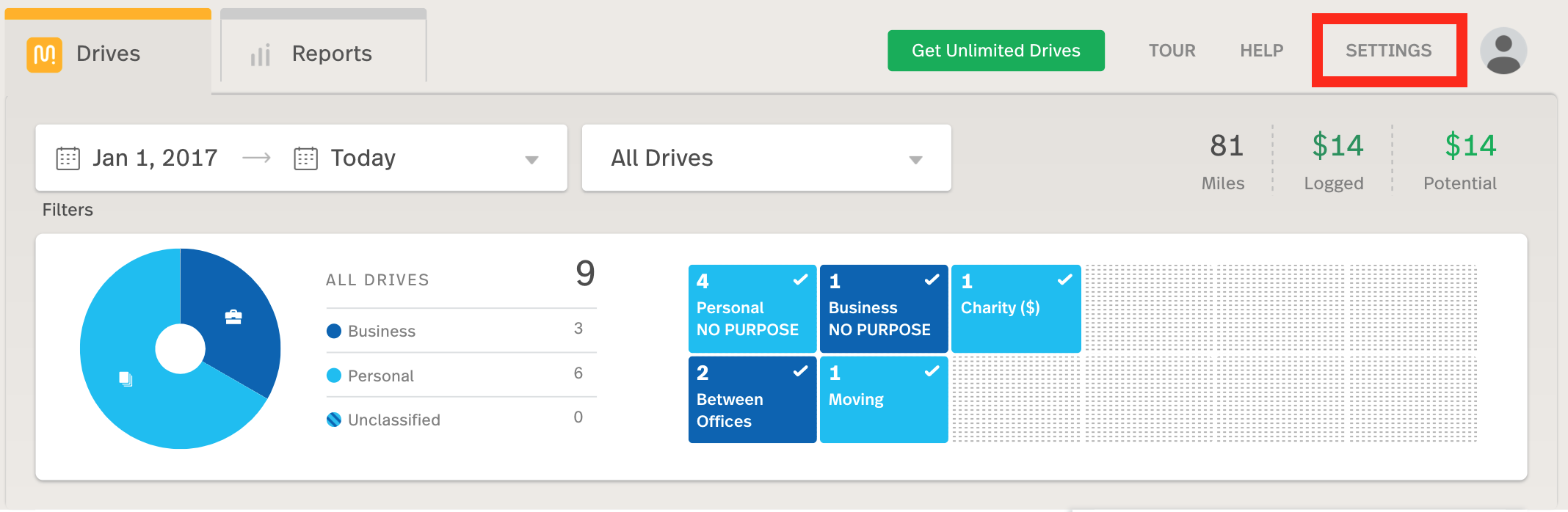Click the personal icon in the pie chart
The width and height of the screenshot is (1568, 512).
[126, 378]
